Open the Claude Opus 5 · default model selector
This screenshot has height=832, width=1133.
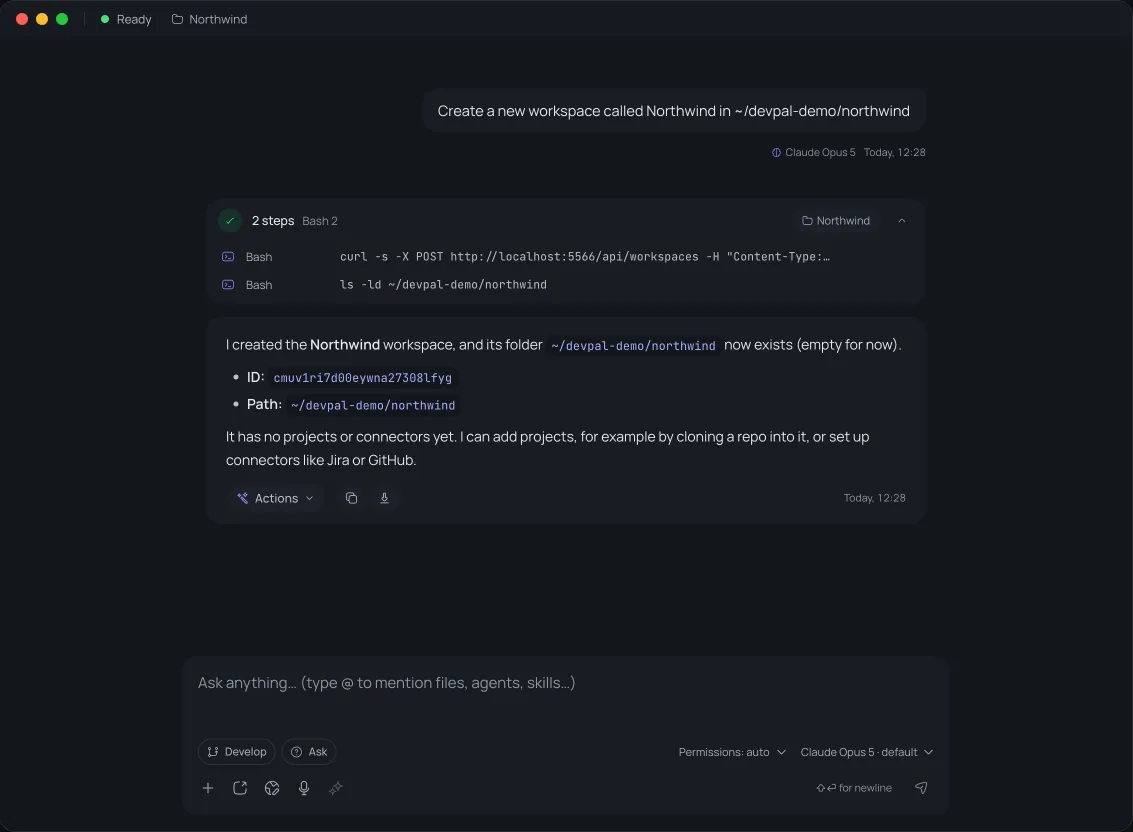coord(866,752)
